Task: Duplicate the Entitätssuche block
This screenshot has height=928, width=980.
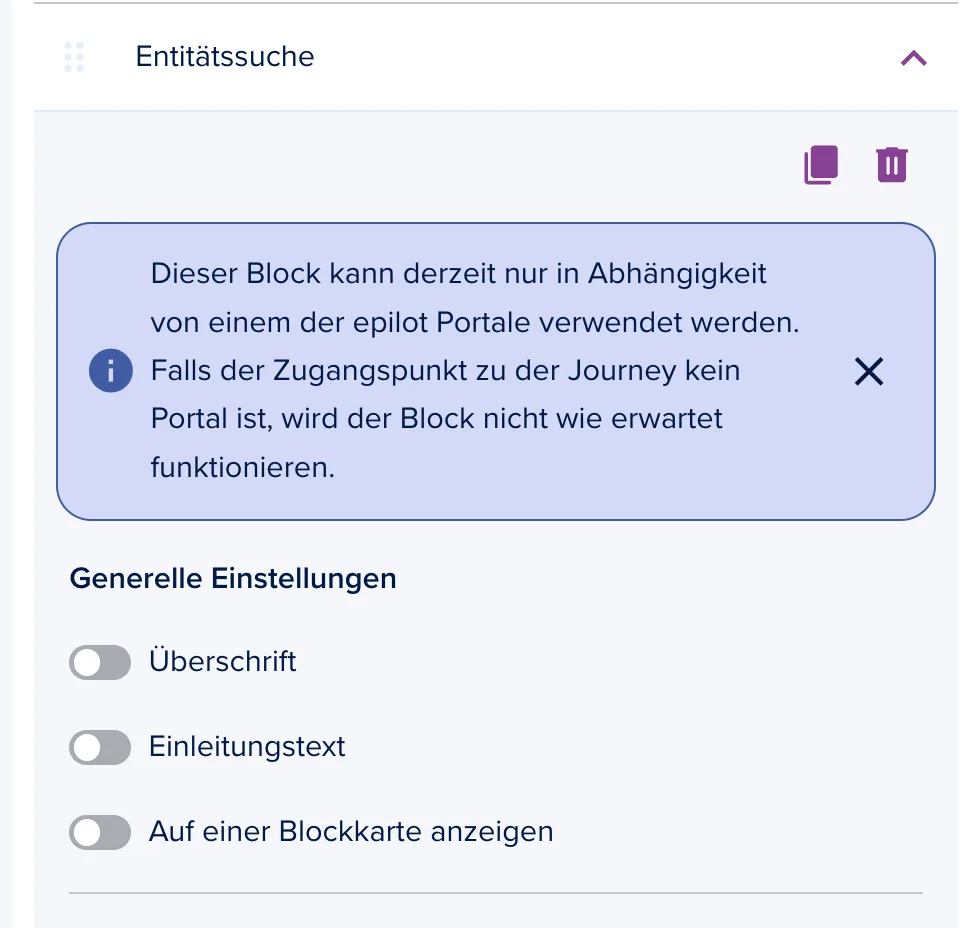Action: 821,165
